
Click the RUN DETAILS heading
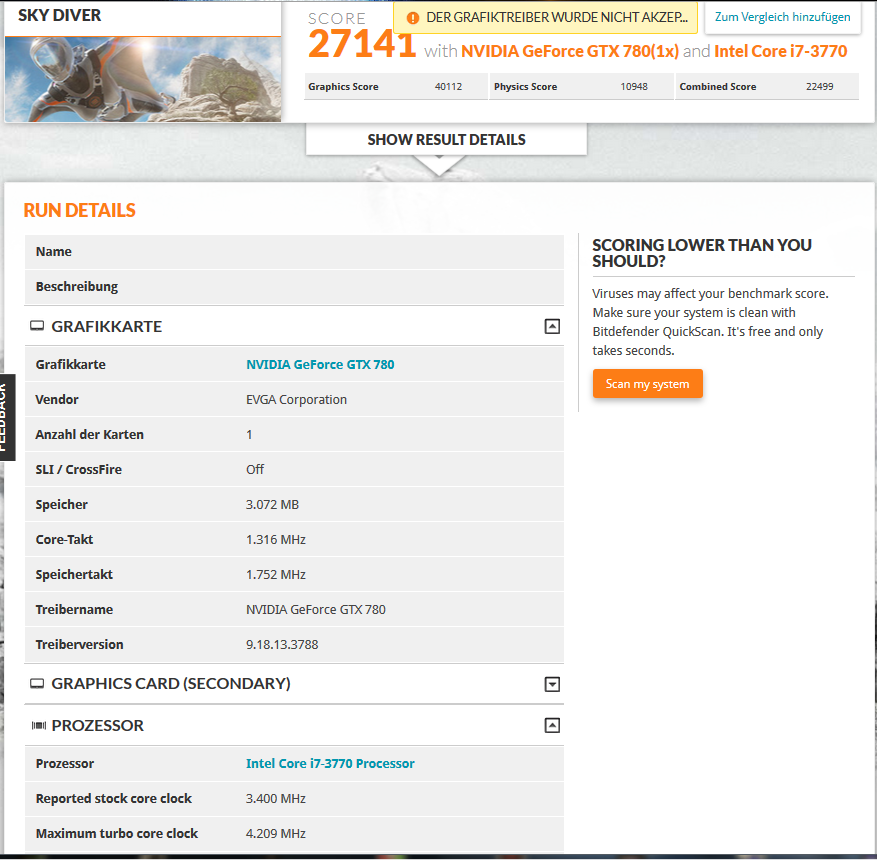tap(79, 210)
